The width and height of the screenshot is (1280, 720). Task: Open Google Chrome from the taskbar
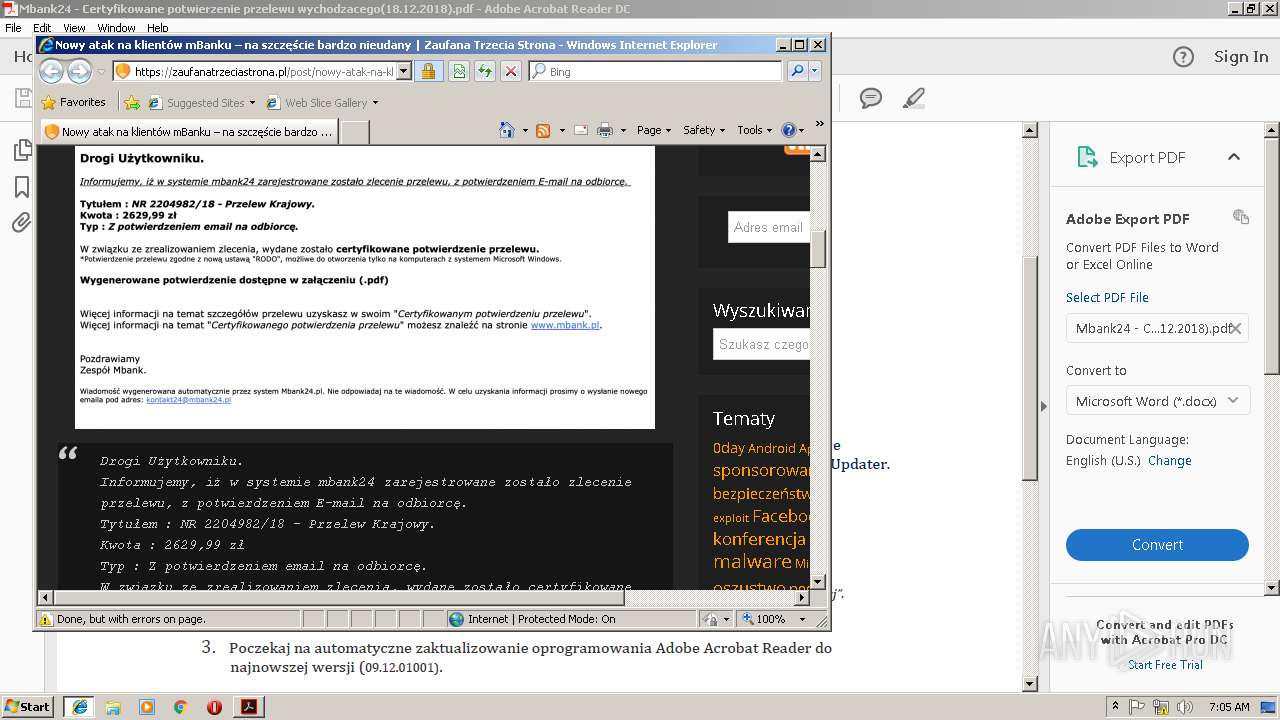click(180, 707)
